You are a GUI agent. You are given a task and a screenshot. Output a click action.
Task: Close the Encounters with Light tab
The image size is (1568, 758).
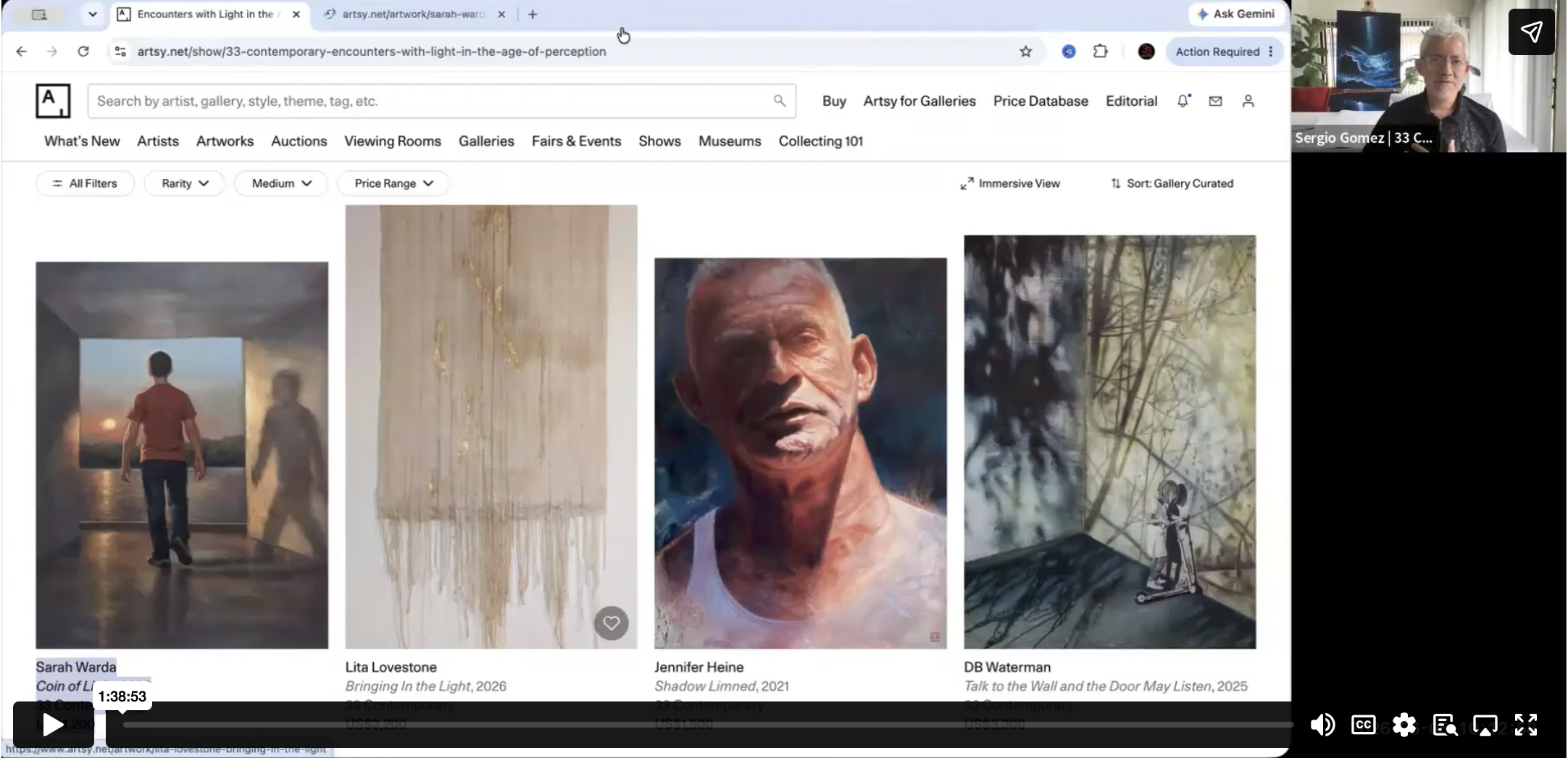pos(296,14)
